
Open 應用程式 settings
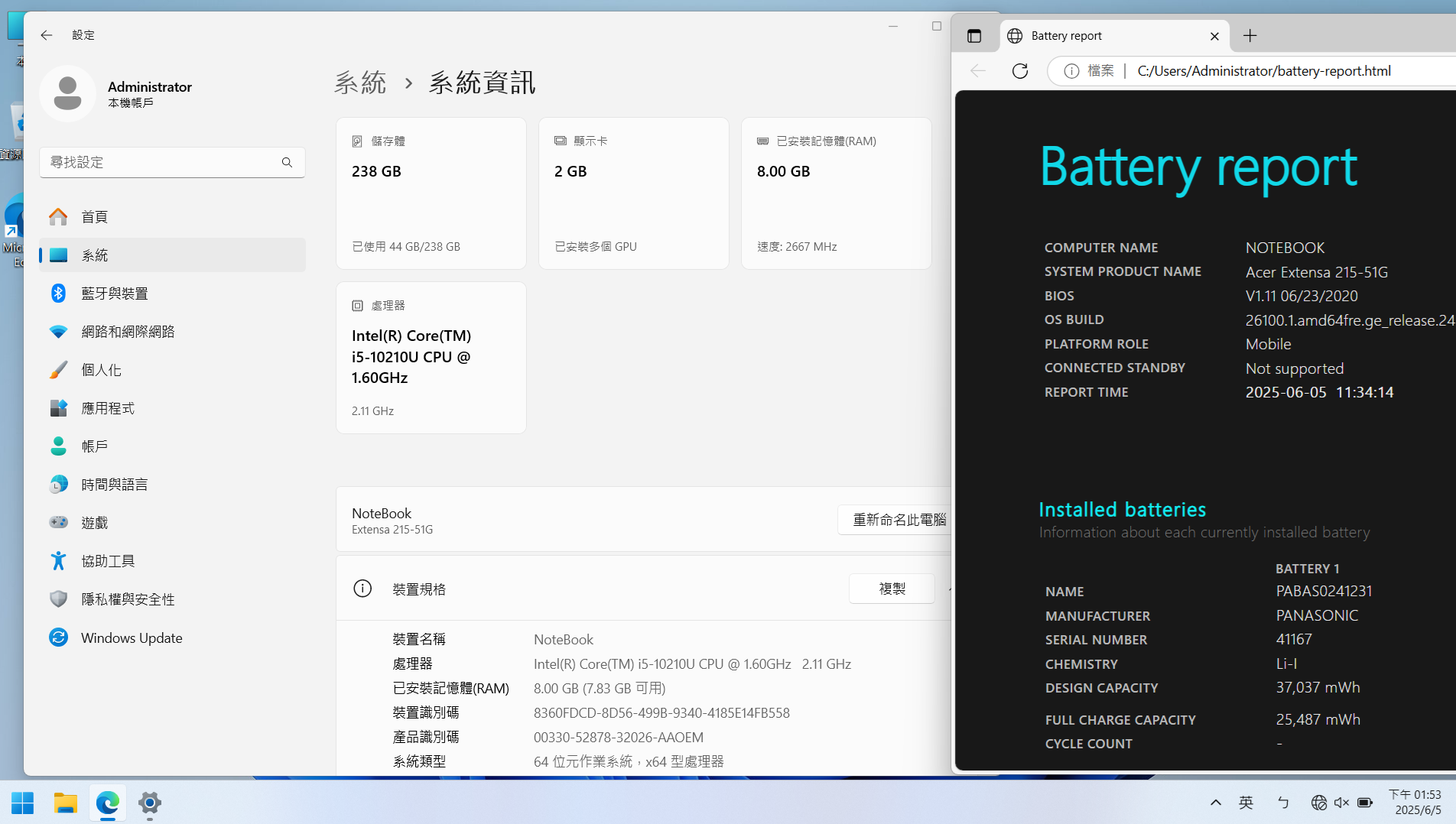coord(172,408)
